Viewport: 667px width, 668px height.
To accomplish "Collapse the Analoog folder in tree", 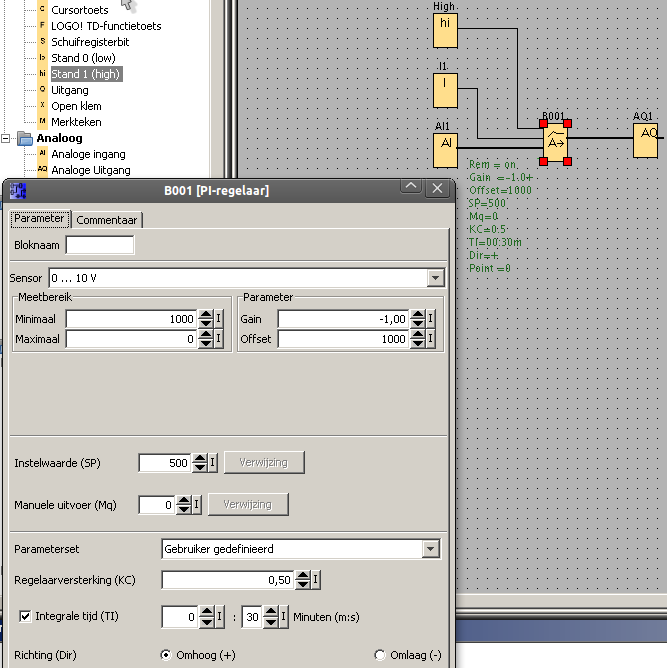I will tap(8, 139).
